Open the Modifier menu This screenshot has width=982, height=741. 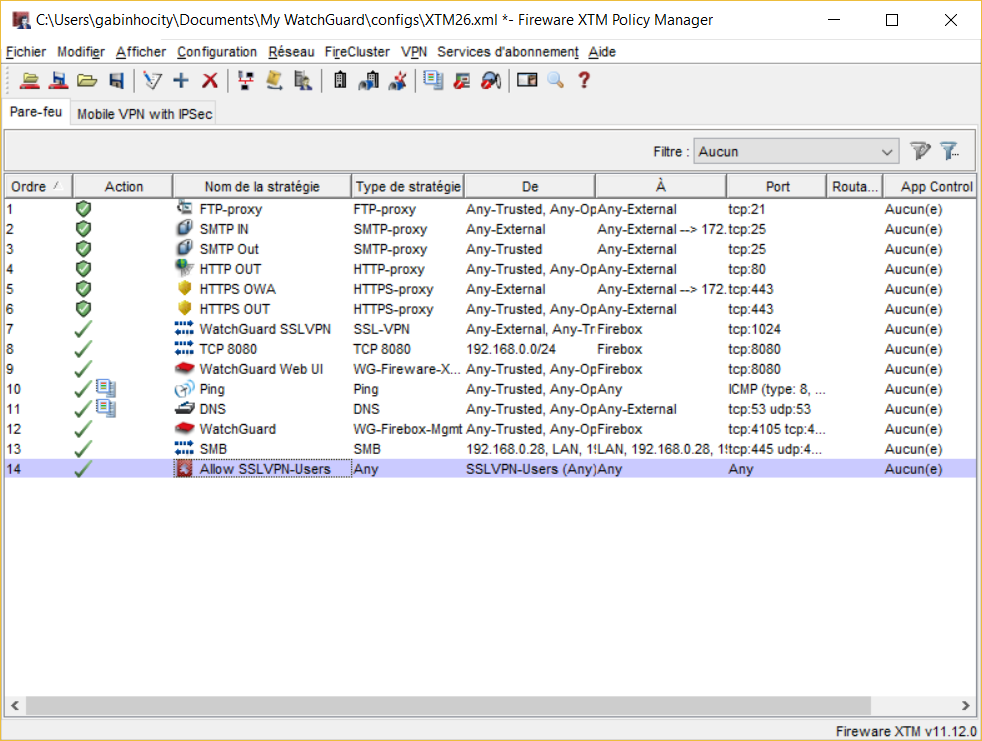point(81,52)
